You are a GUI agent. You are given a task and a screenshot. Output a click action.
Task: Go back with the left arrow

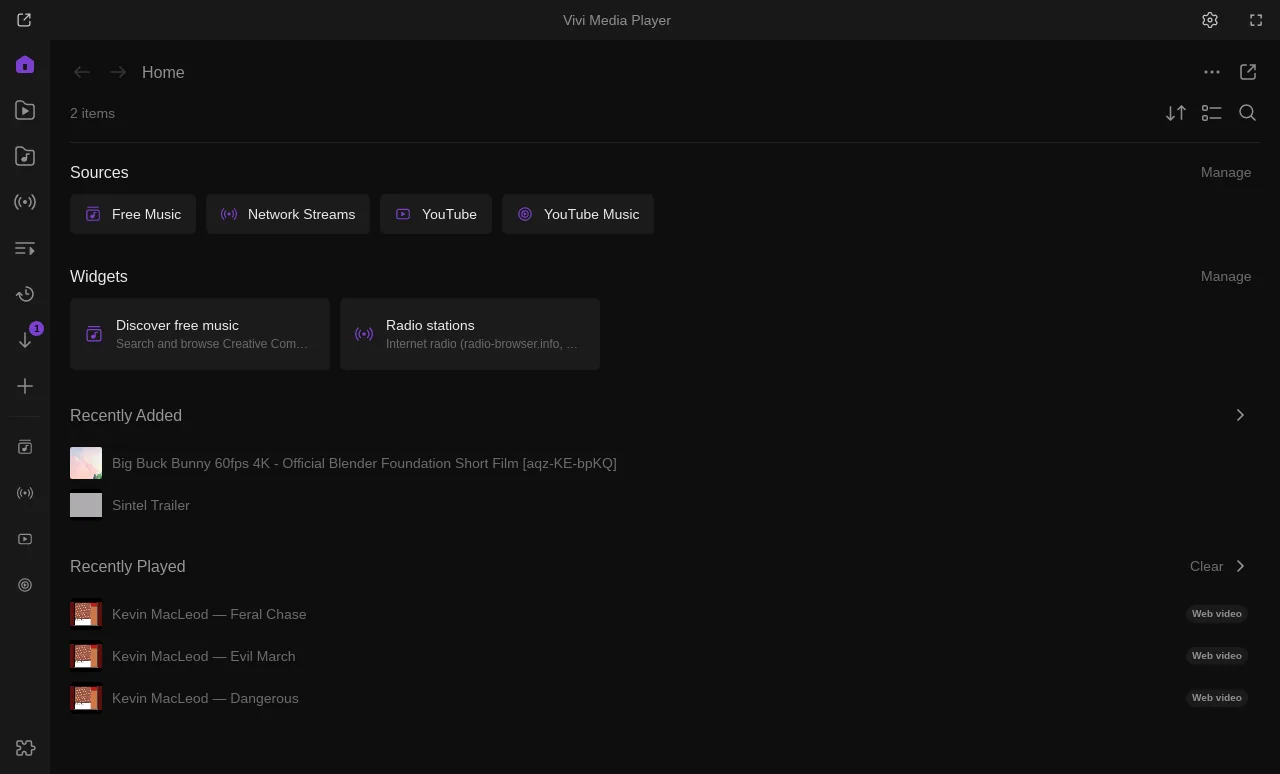click(x=82, y=72)
